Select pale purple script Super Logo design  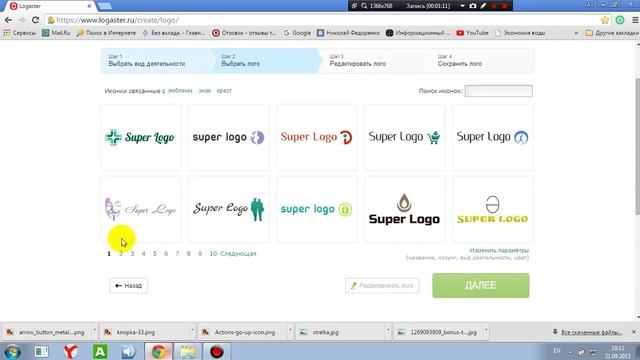pos(141,209)
